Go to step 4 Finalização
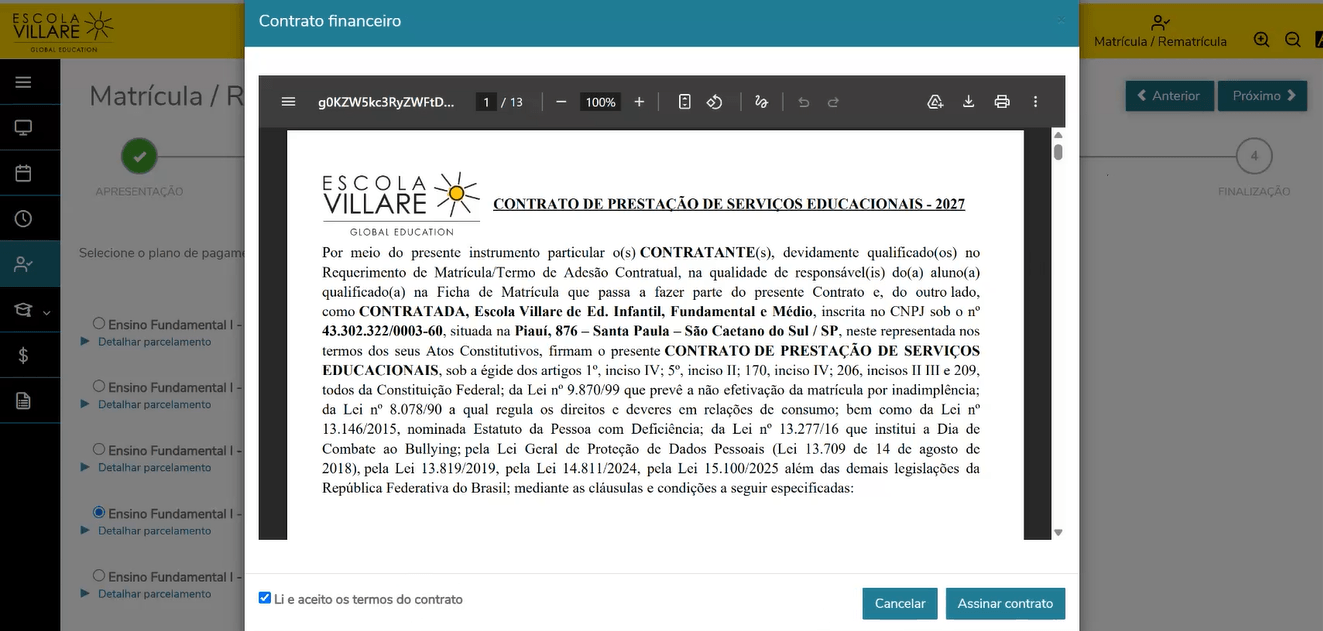 (1254, 156)
